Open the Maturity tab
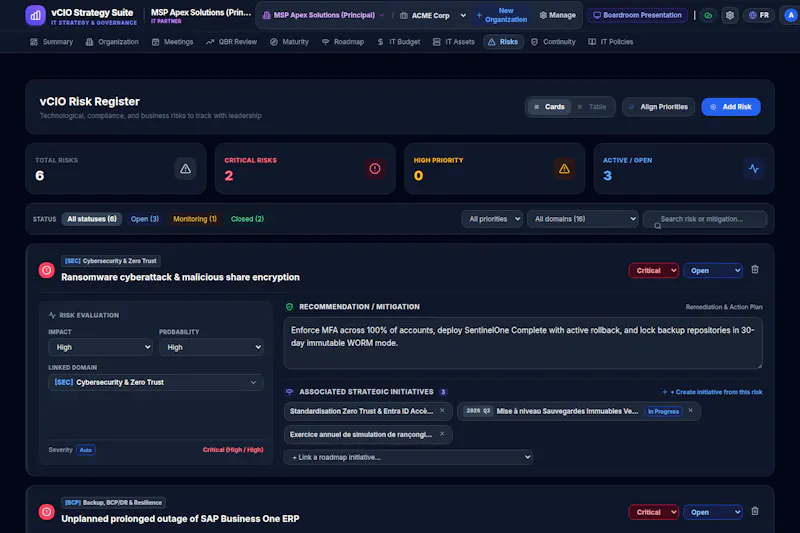This screenshot has width=800, height=533. 289,42
